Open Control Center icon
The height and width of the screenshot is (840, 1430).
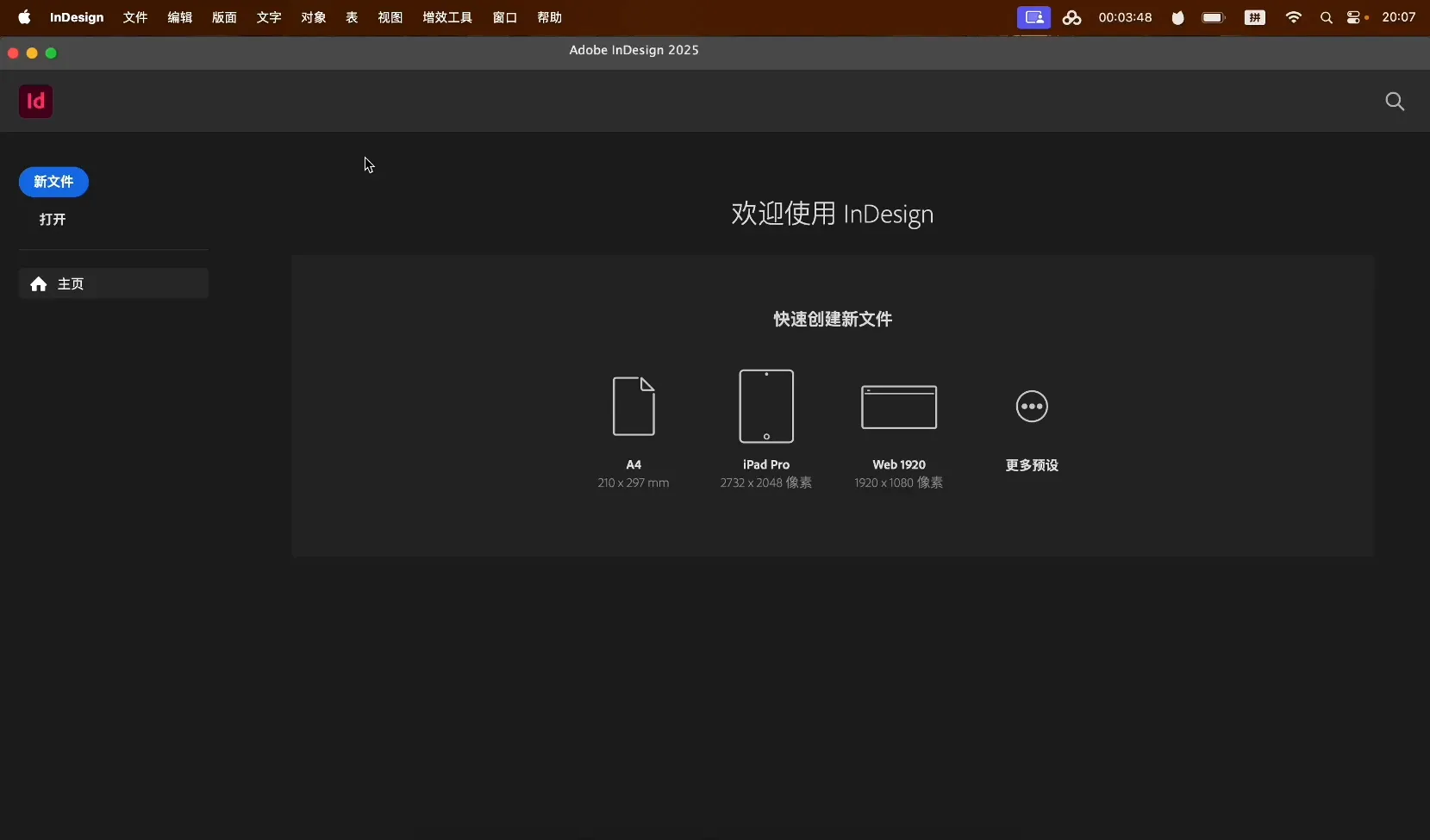tap(1354, 17)
